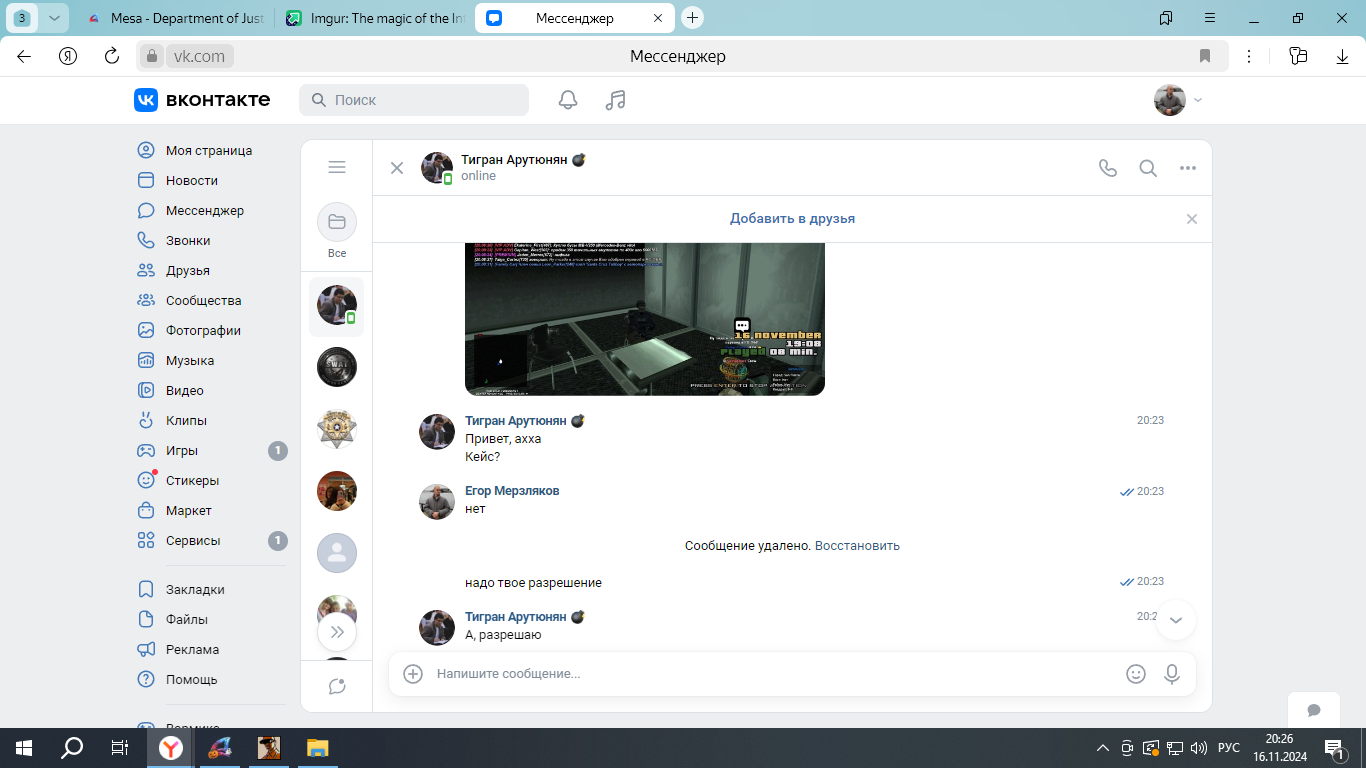Expand the collapsed chat list sidebar

coord(337,632)
